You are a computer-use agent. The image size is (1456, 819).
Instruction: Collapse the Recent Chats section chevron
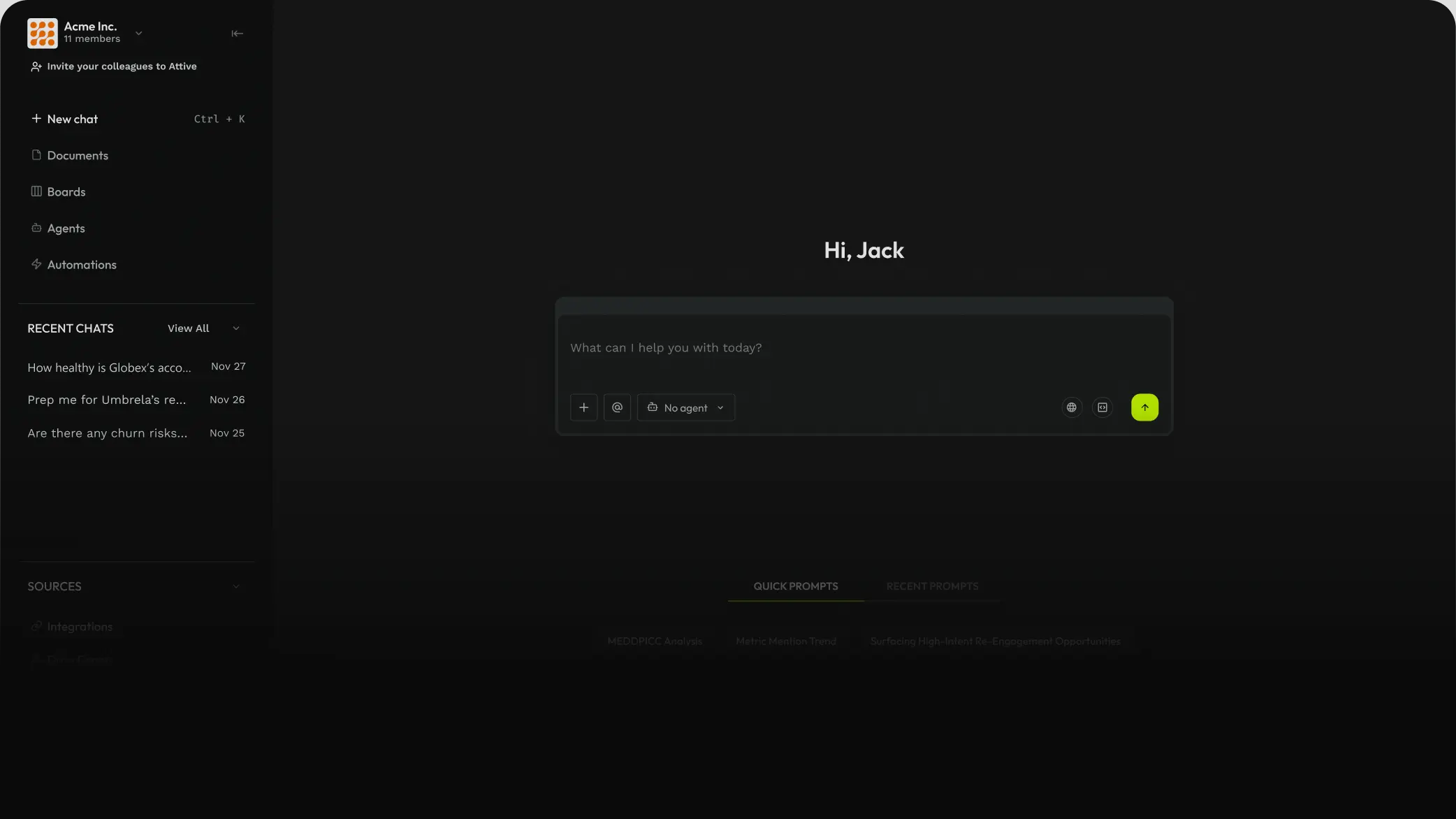coord(236,328)
